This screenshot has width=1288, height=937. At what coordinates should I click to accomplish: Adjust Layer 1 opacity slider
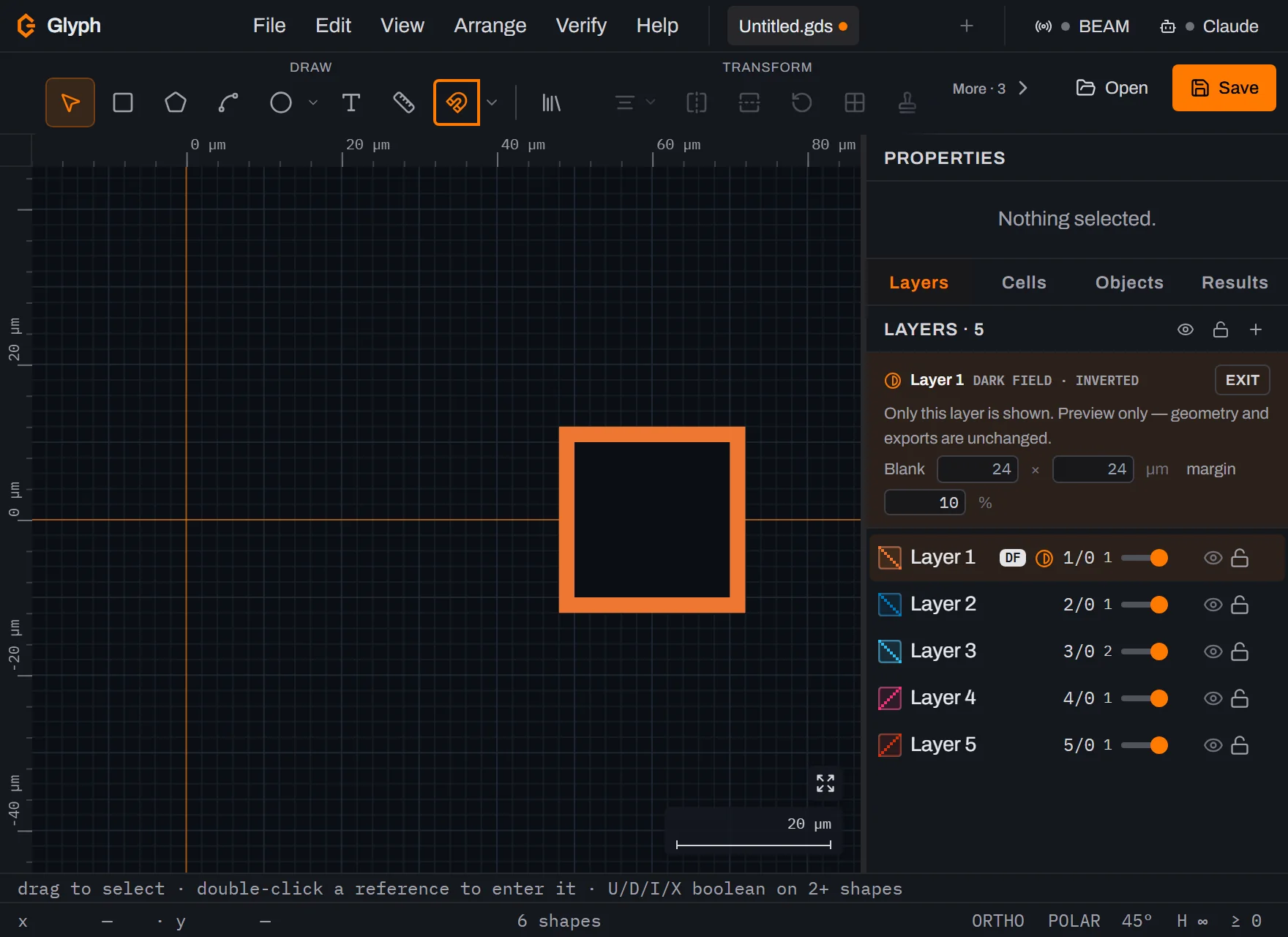(x=1145, y=558)
